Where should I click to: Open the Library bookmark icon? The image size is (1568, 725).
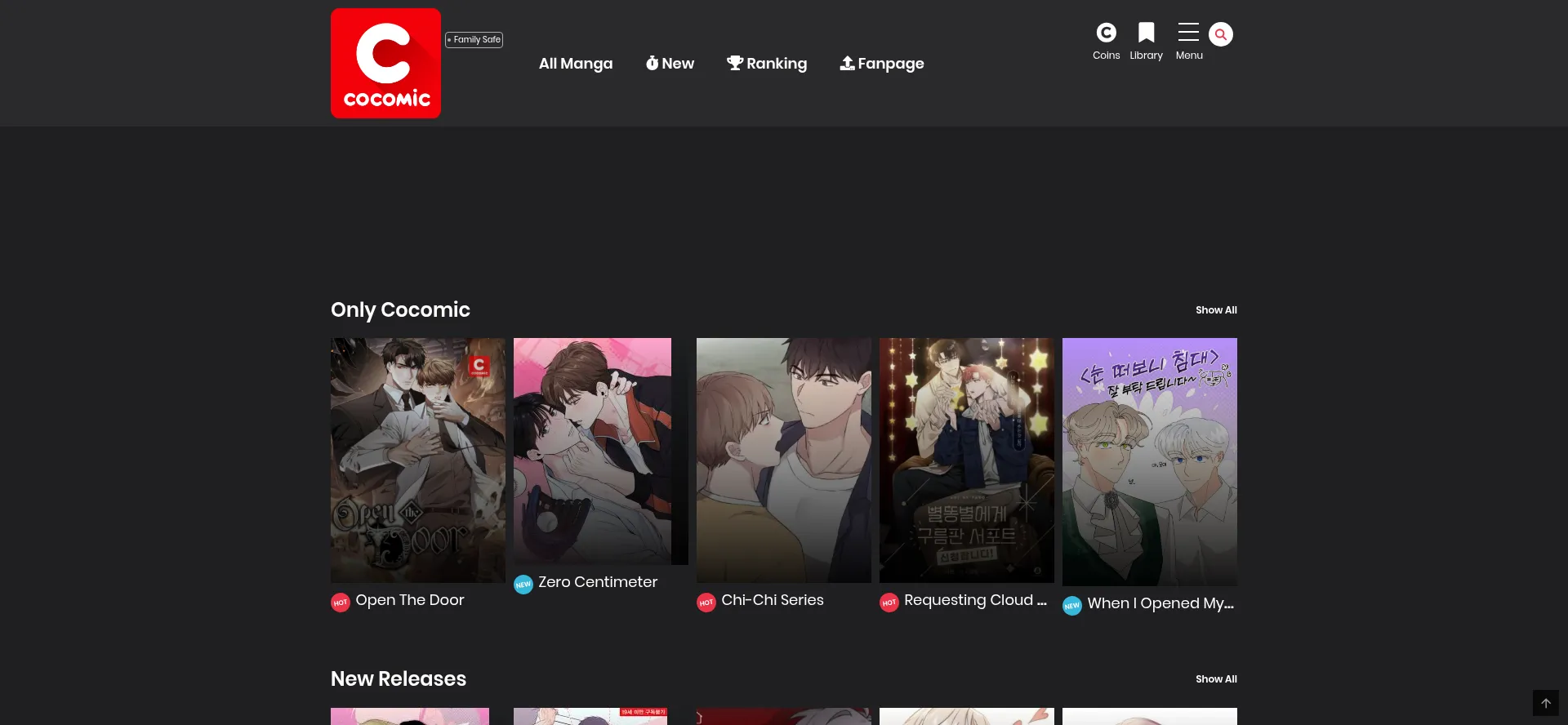[x=1146, y=33]
